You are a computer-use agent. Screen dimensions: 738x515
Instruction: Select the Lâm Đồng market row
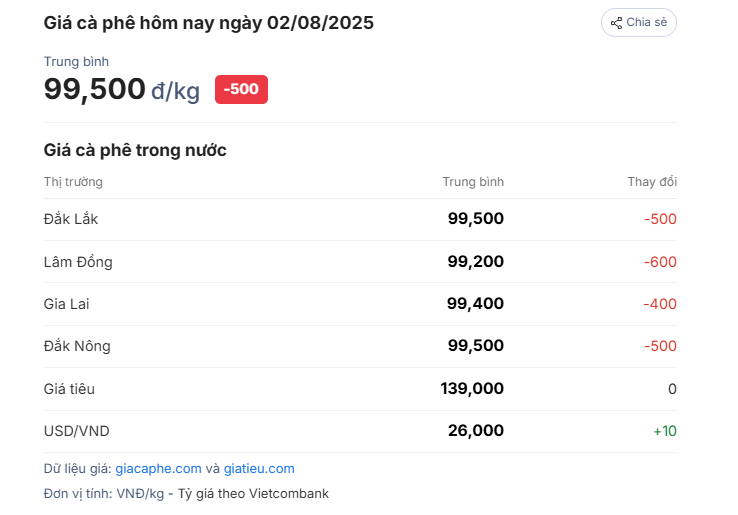(360, 262)
